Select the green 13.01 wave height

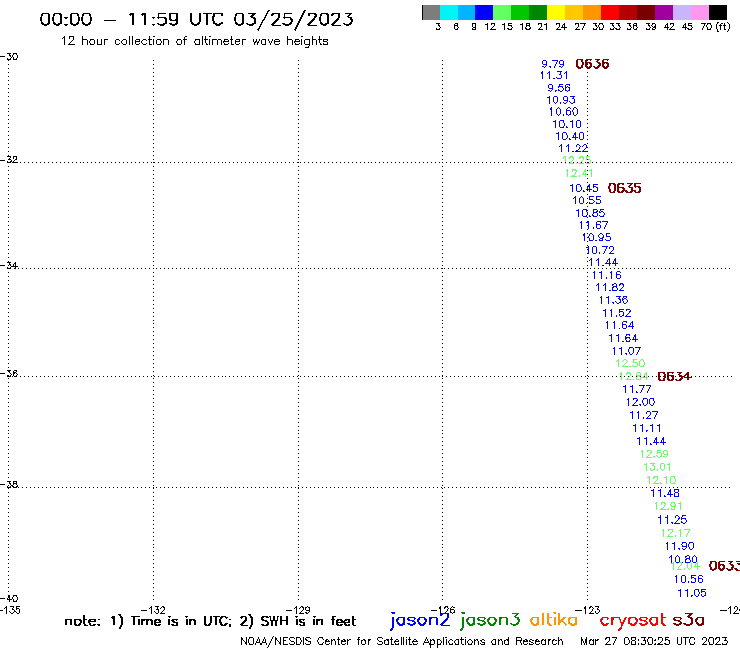coord(657,467)
